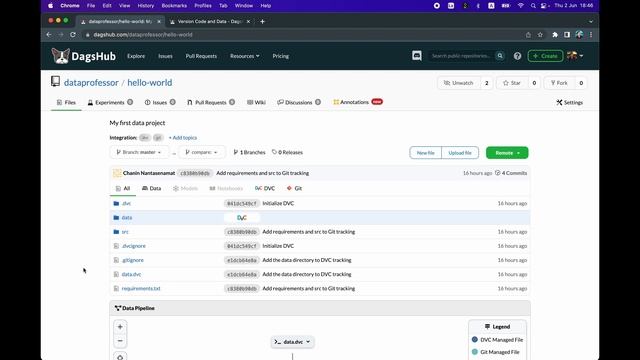640x360 pixels.
Task: Expand the Branch master dropdown
Action: point(139,152)
